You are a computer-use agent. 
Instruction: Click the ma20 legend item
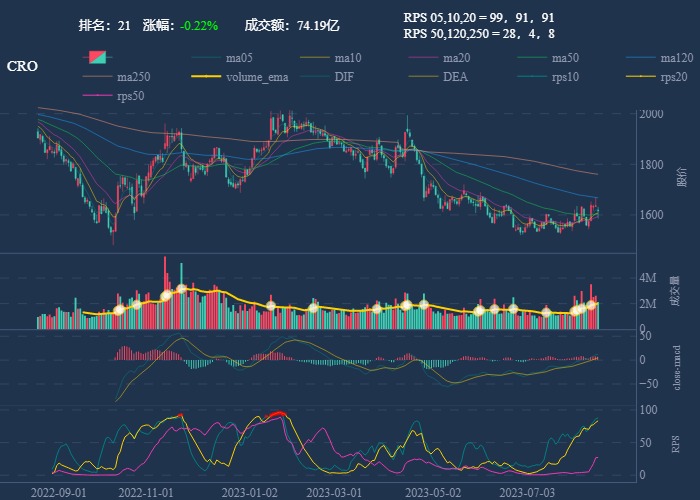tap(456, 57)
